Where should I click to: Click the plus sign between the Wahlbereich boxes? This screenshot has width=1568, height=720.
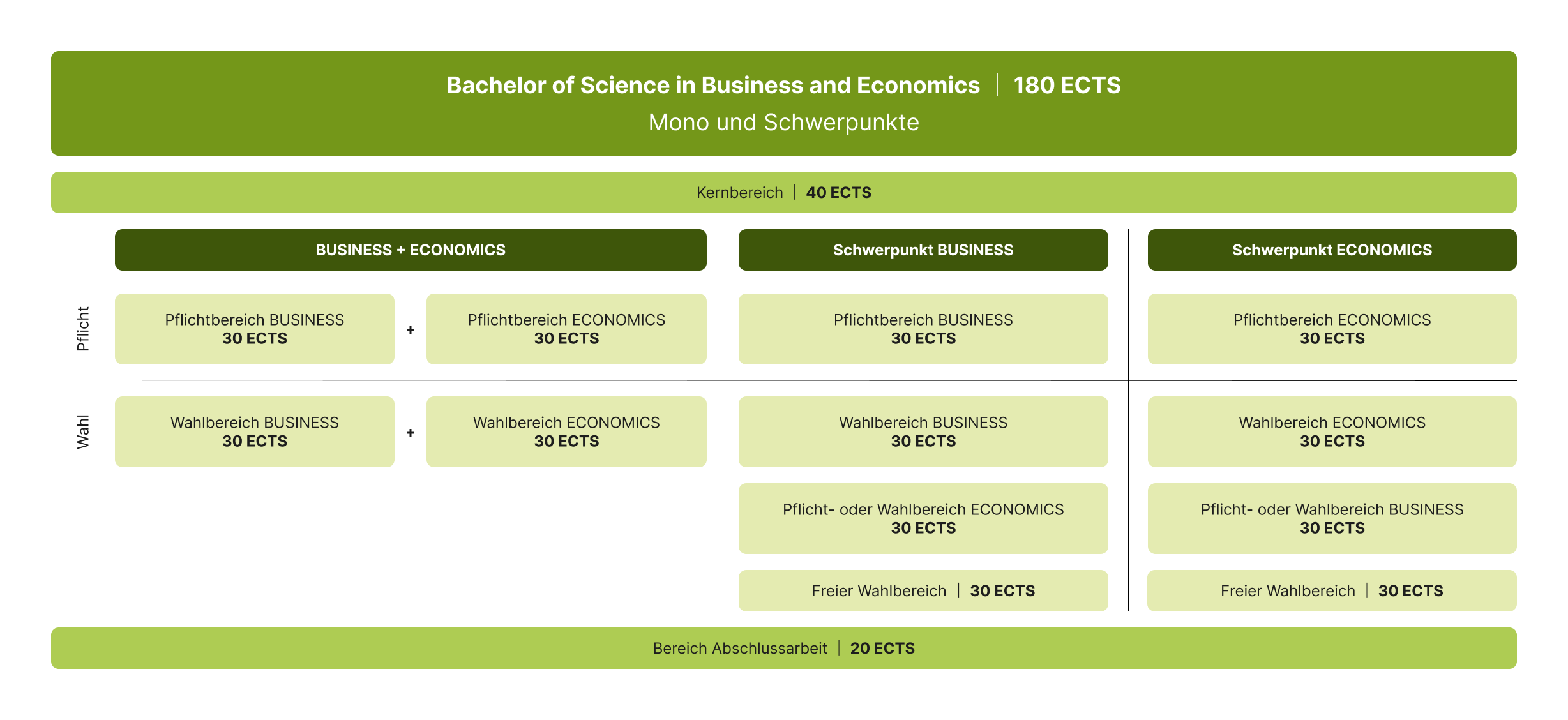coord(411,433)
